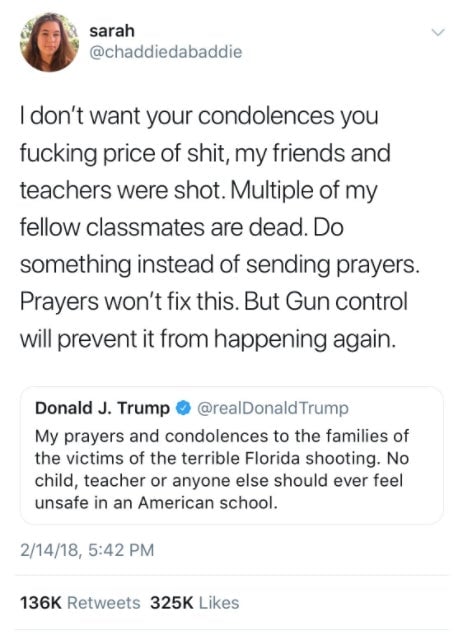
Task: View the 136K Retweets list
Action: (x=80, y=603)
